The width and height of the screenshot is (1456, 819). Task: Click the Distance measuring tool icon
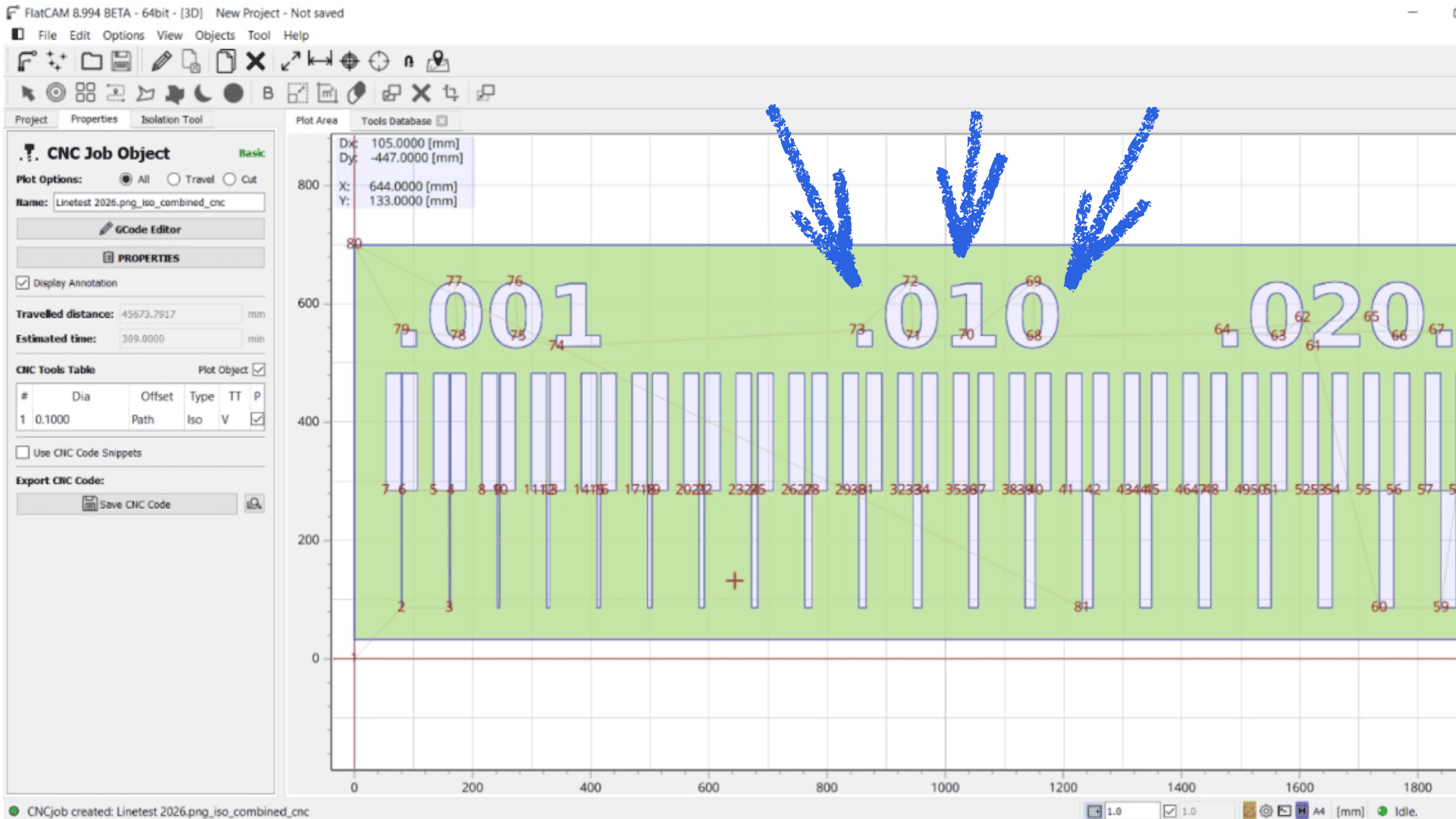click(319, 61)
